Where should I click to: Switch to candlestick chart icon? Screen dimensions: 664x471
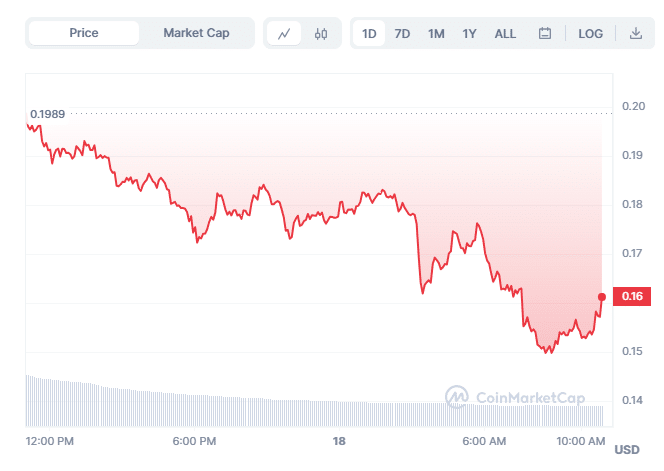click(321, 33)
